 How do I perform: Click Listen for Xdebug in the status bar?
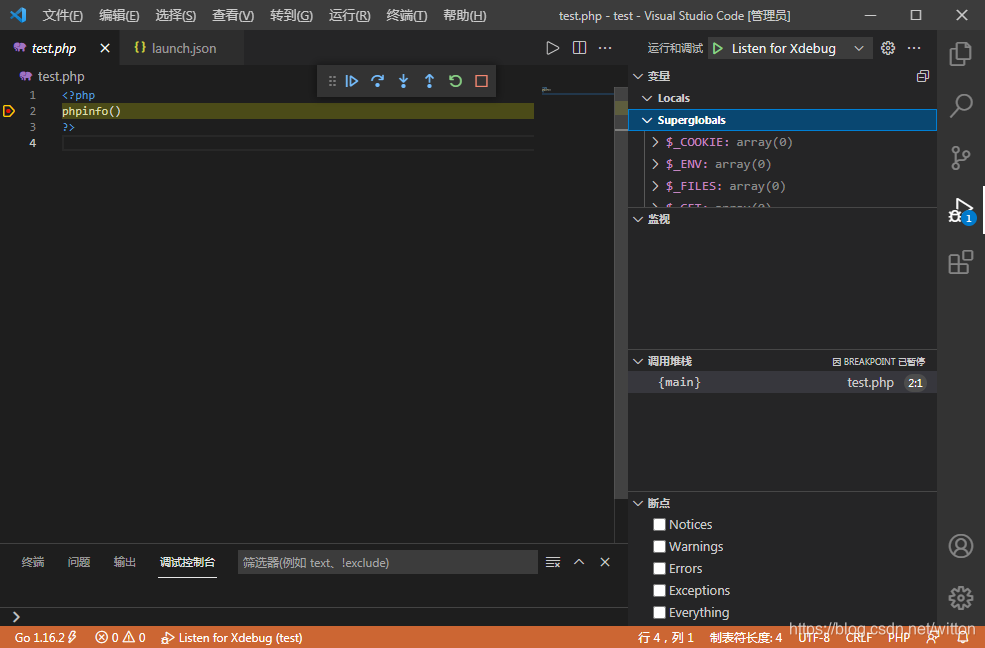231,636
